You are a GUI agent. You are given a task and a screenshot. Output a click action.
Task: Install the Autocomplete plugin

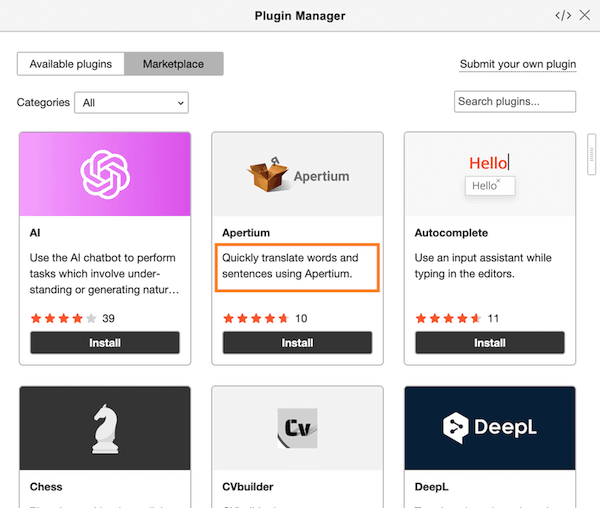pos(490,343)
